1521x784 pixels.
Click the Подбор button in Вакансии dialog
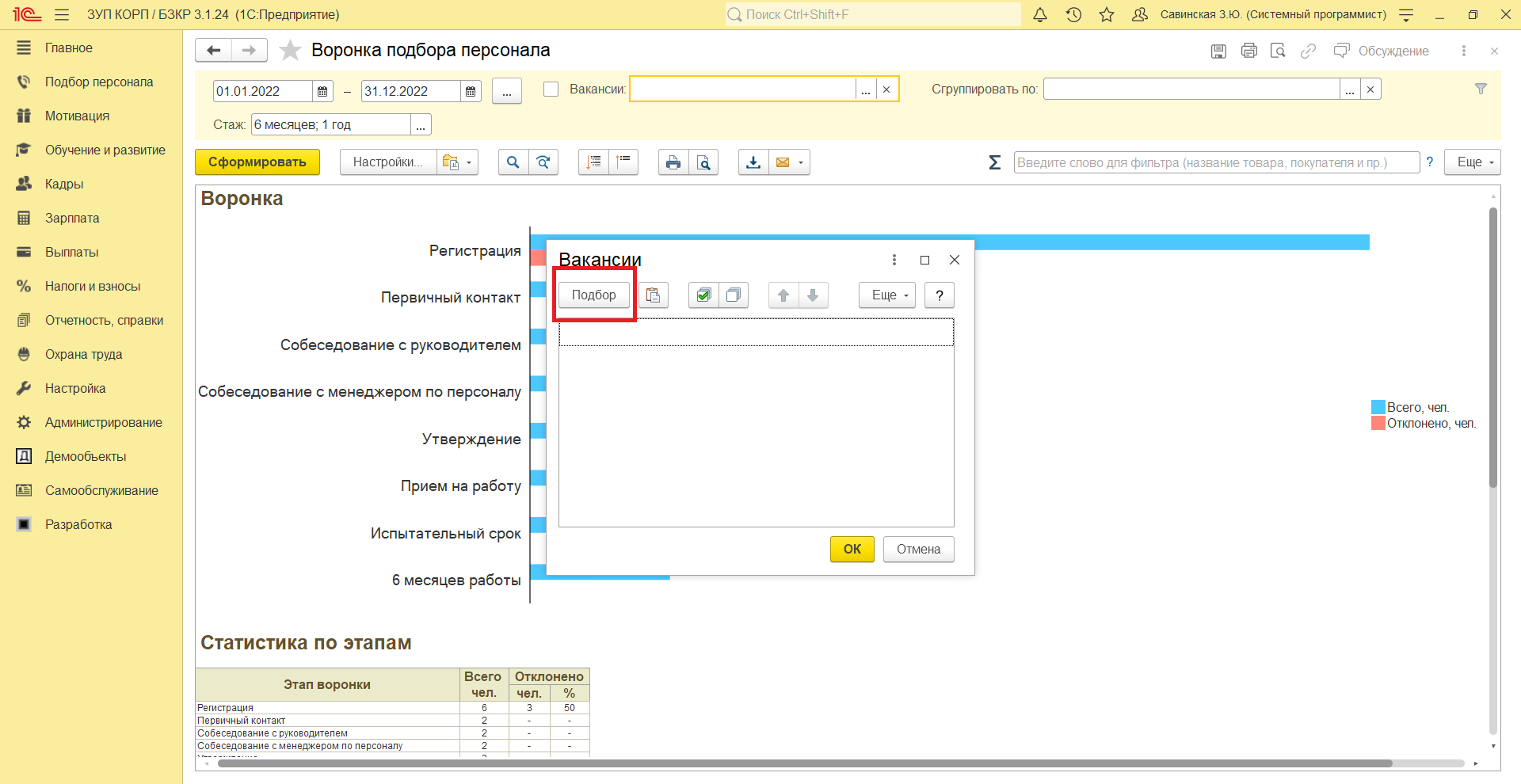tap(593, 295)
